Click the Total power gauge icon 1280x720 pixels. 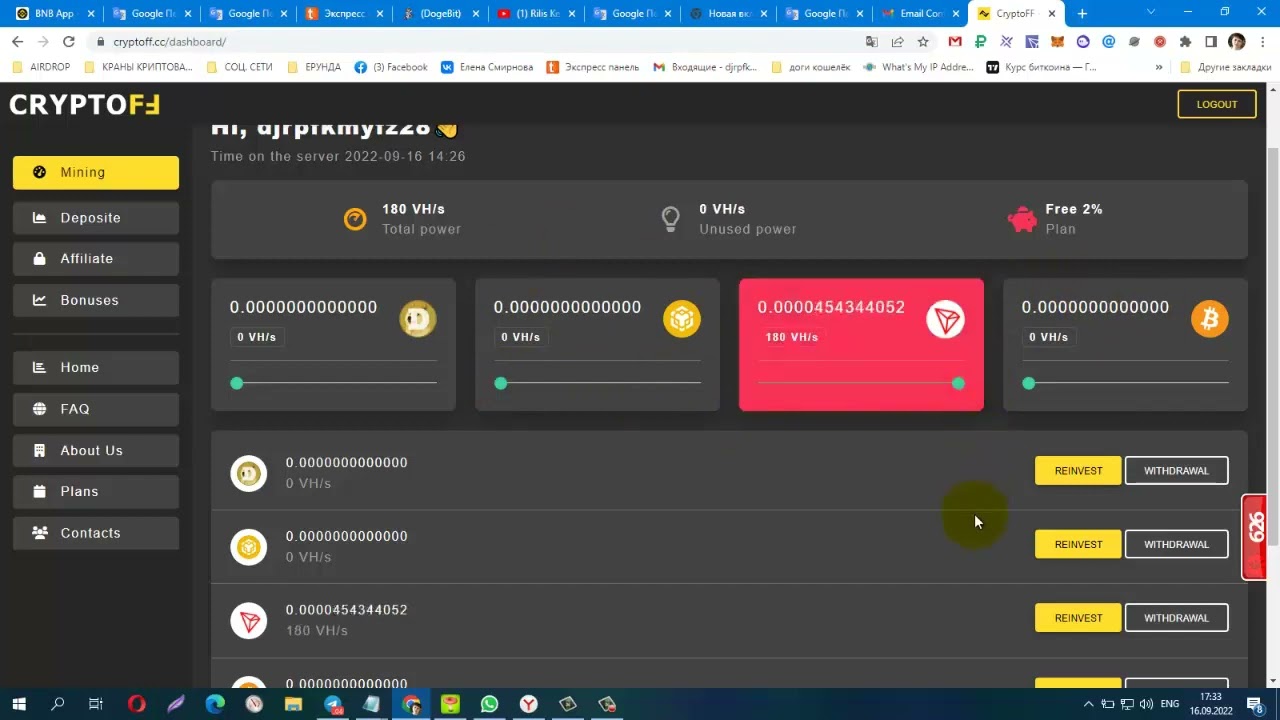click(x=355, y=219)
